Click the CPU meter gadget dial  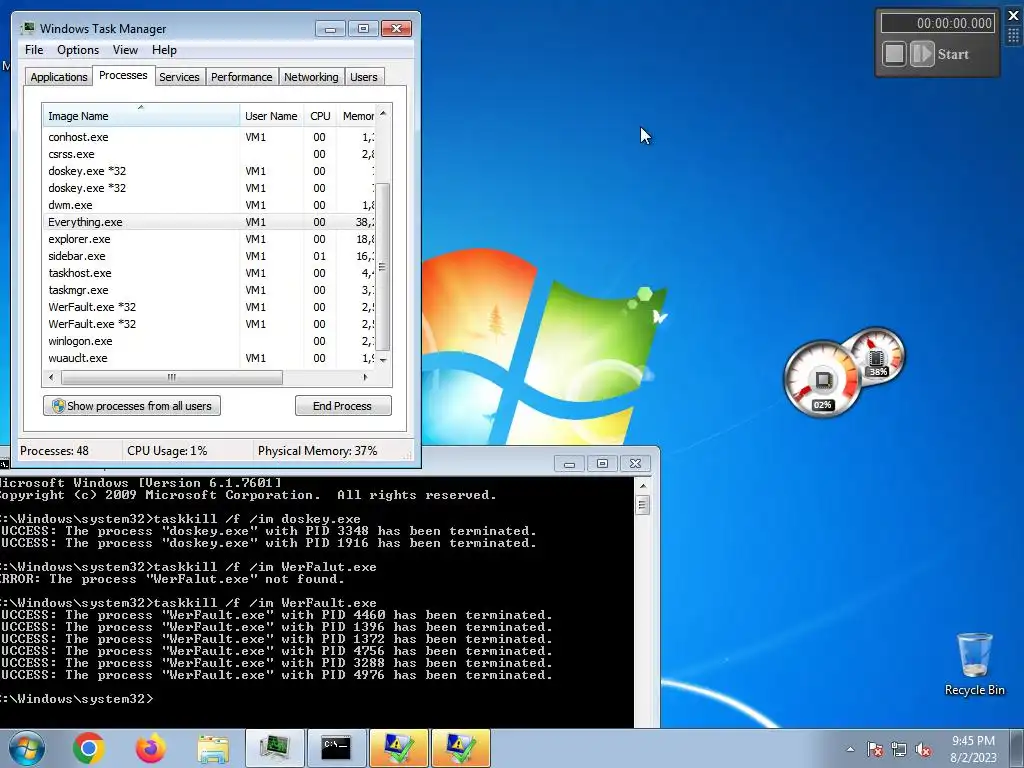(x=822, y=379)
